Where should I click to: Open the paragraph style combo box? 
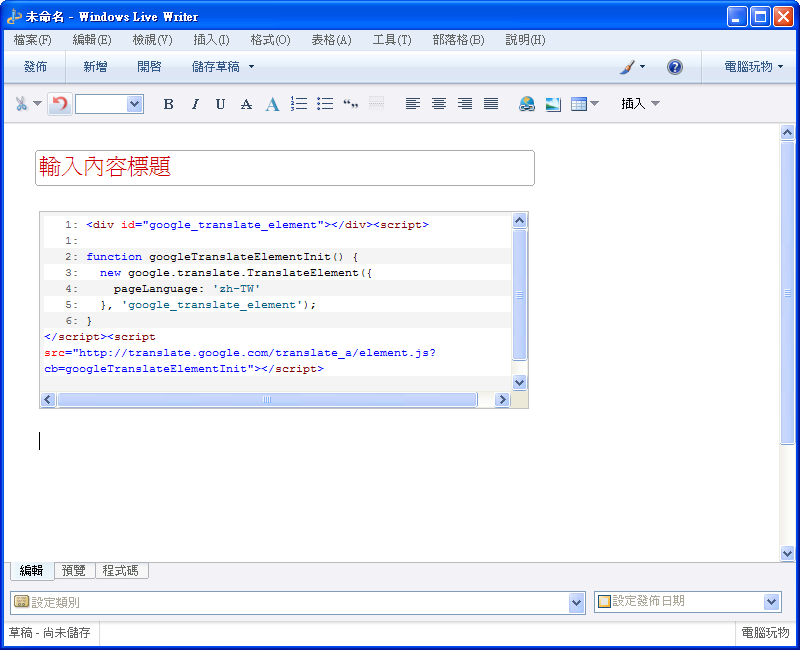coord(109,104)
